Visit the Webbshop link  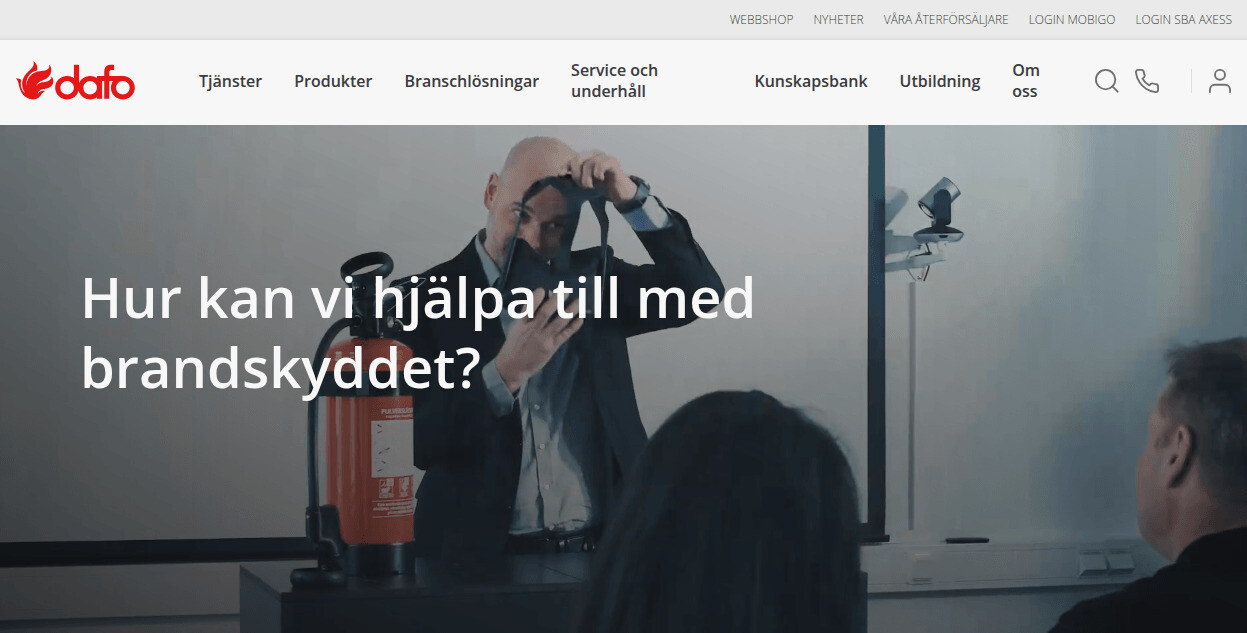(x=762, y=20)
